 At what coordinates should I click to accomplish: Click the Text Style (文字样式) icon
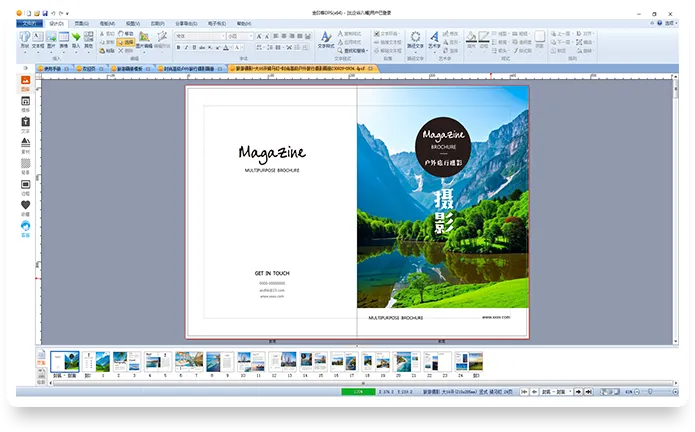point(326,40)
